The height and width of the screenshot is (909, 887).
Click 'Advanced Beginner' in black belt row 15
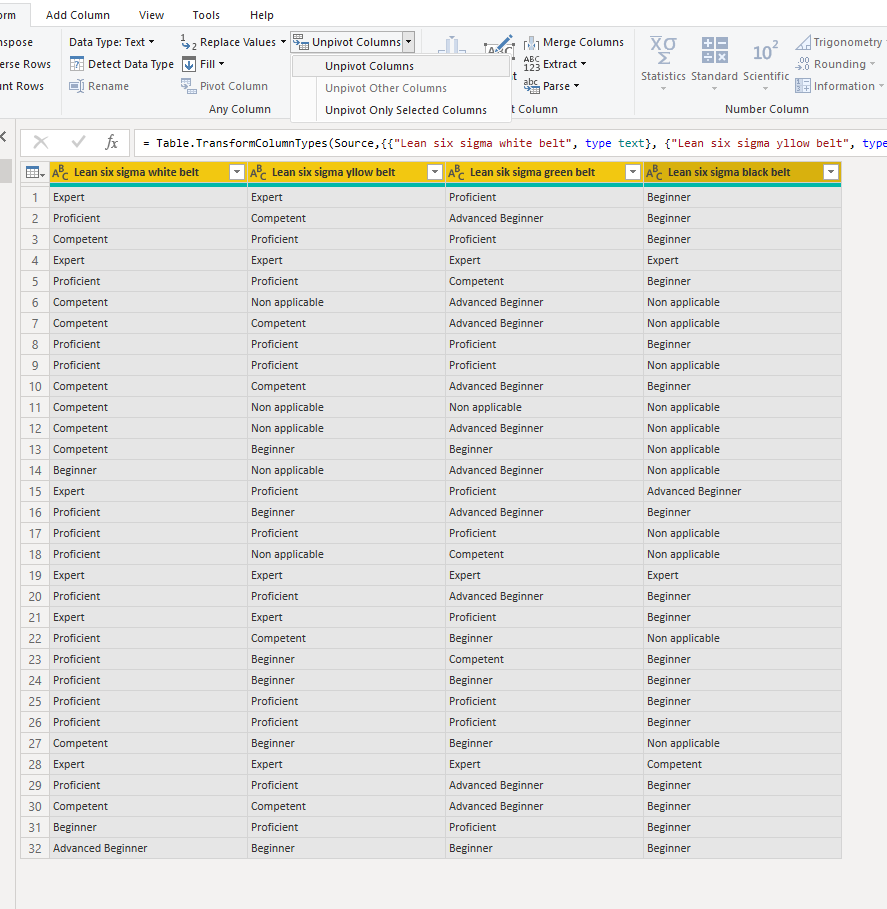tap(694, 491)
